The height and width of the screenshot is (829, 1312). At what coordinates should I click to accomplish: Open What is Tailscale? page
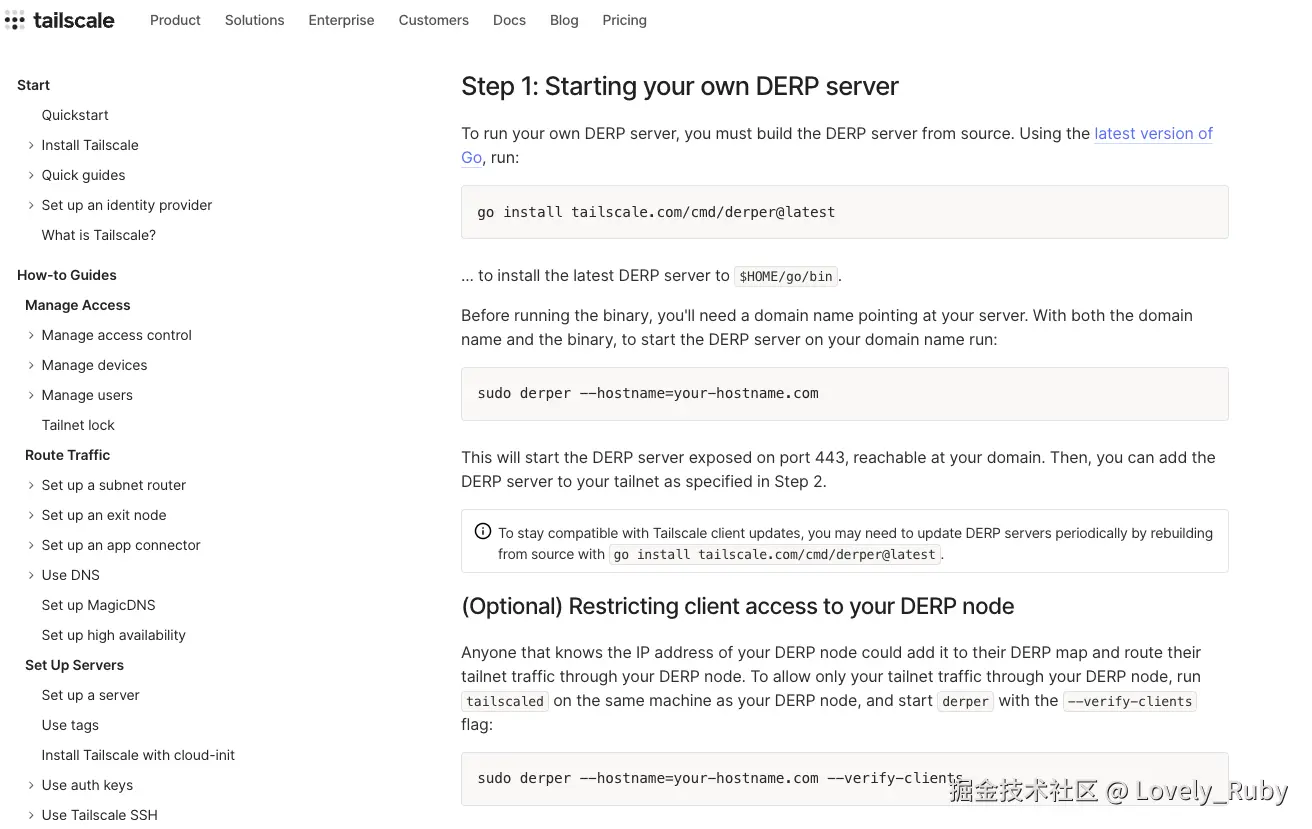coord(98,235)
